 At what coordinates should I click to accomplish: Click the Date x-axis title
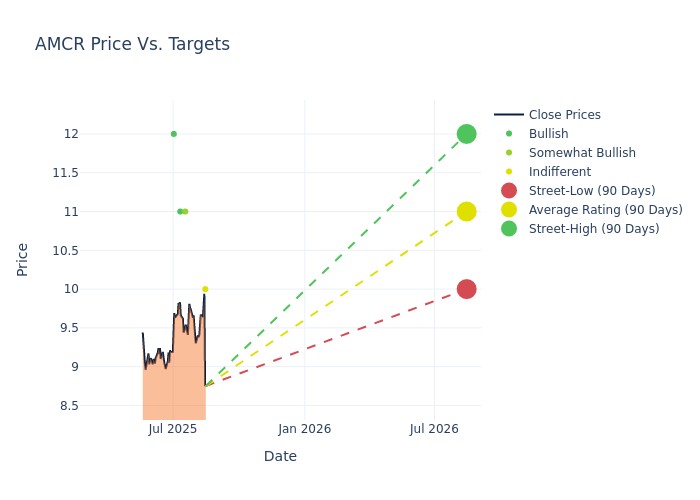pyautogui.click(x=280, y=457)
